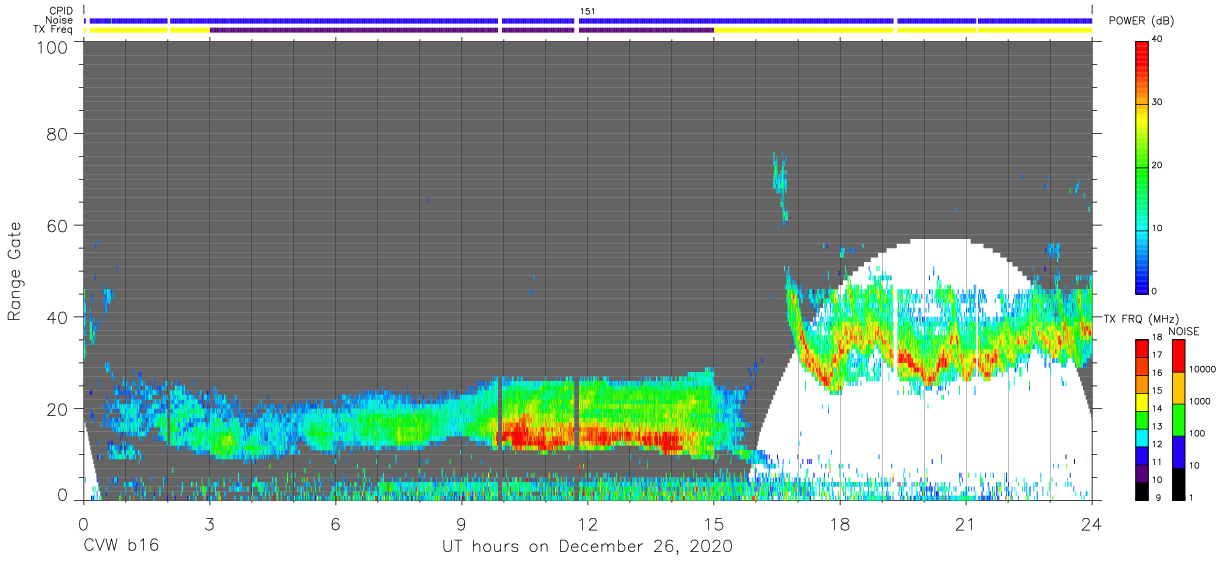The width and height of the screenshot is (1228, 567).
Task: Click the blue Noise strip above the plot
Action: tap(590, 20)
